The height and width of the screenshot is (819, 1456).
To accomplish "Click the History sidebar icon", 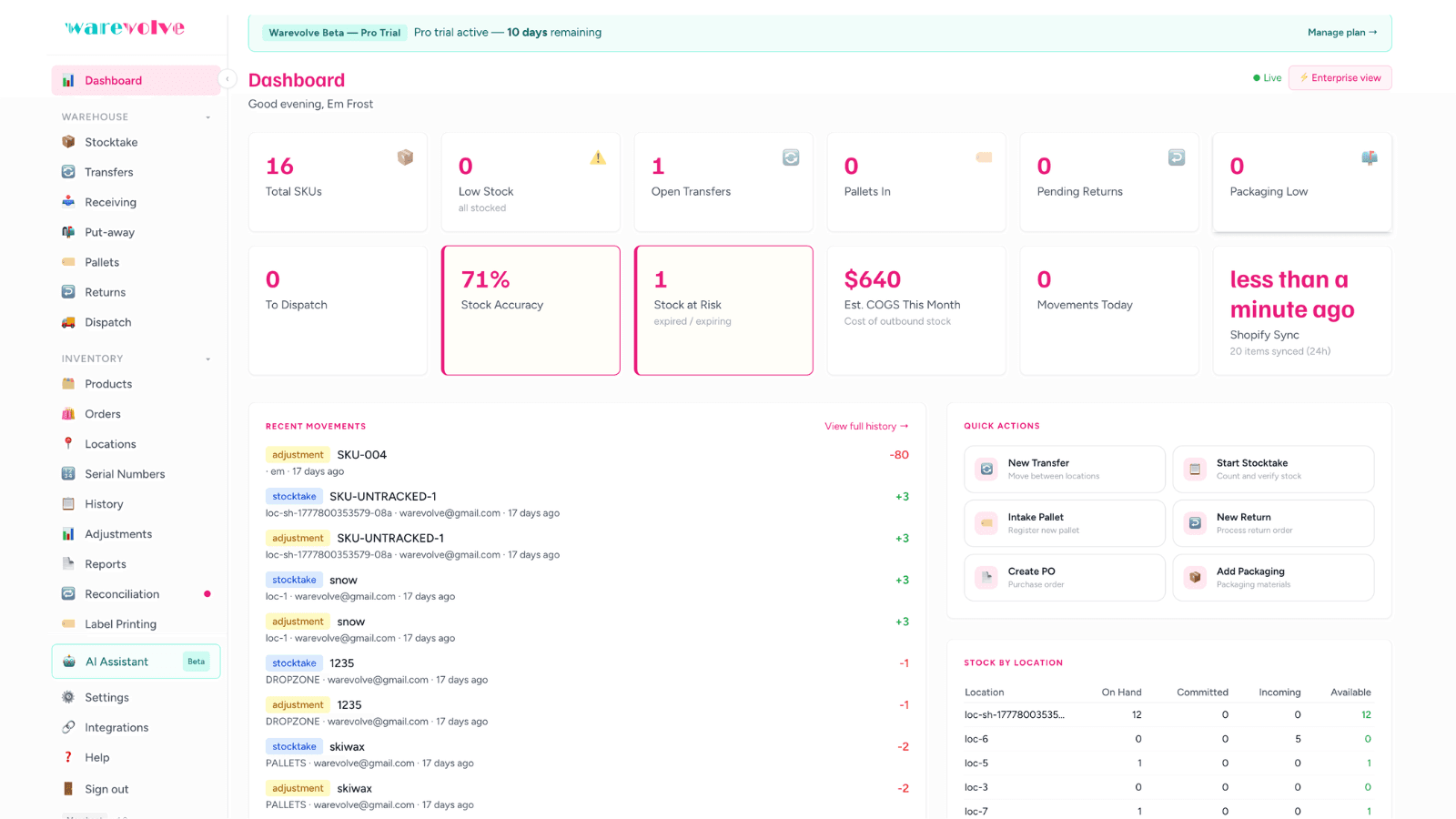I will pyautogui.click(x=68, y=504).
